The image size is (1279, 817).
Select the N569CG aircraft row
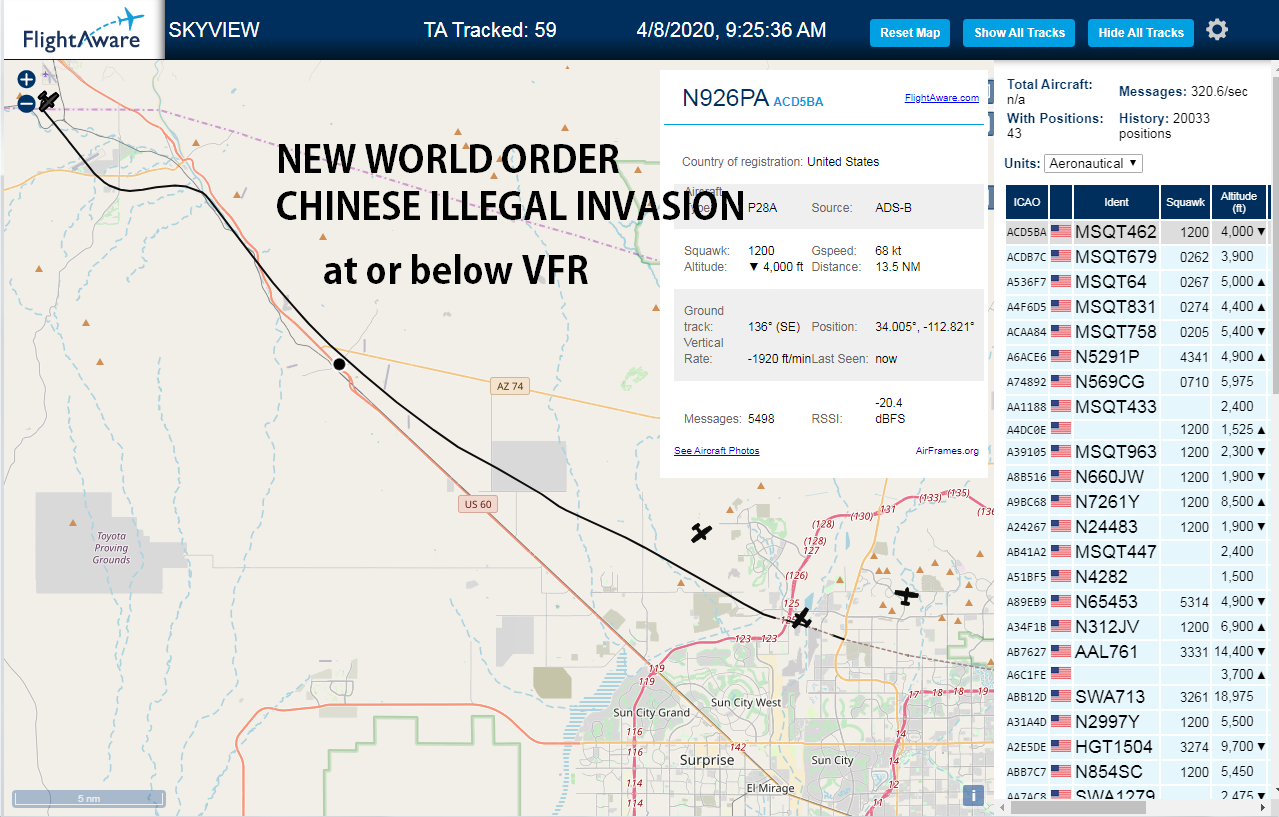tap(1137, 382)
